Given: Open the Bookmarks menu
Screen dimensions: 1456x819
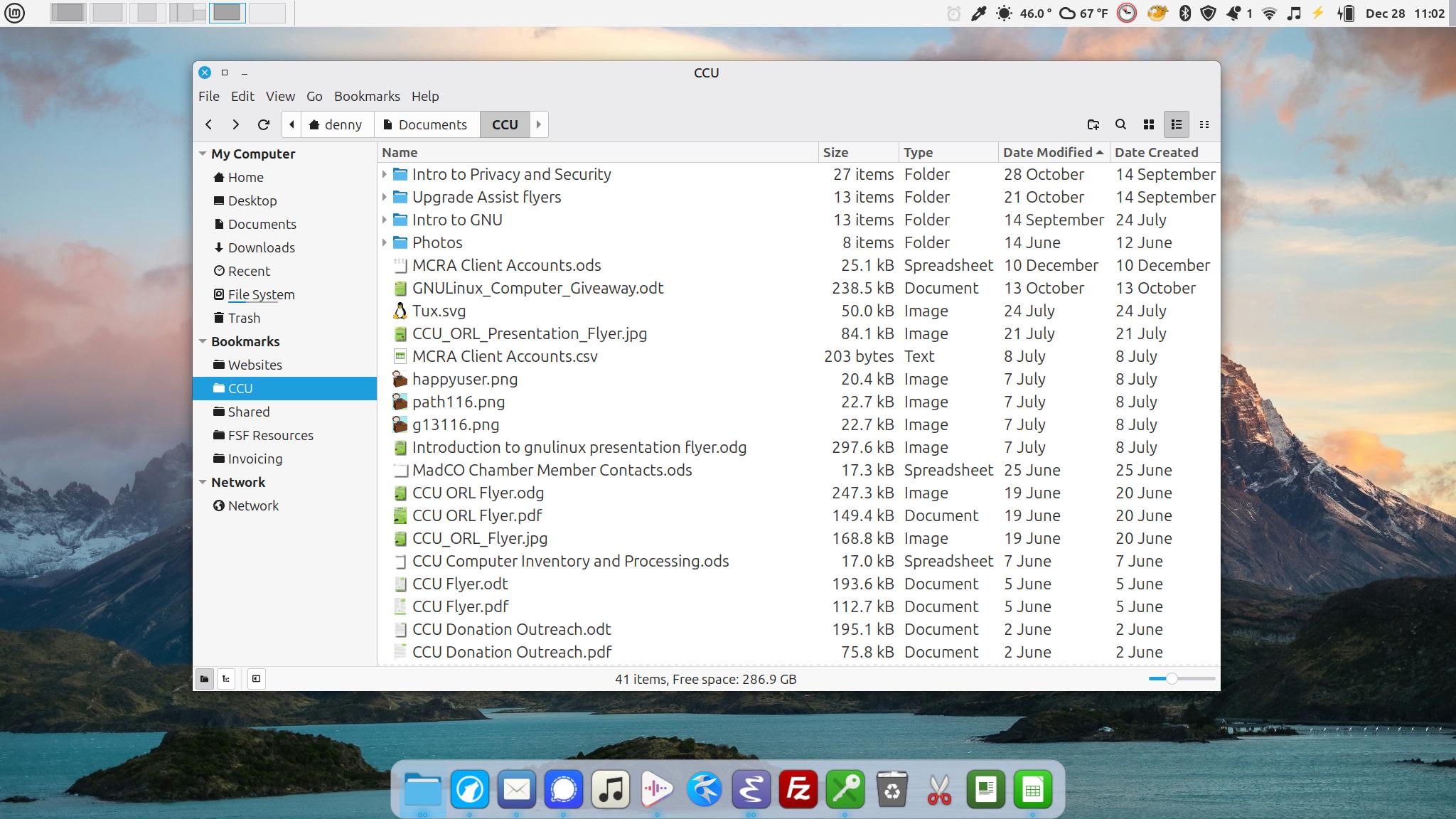Looking at the screenshot, I should click(x=367, y=96).
